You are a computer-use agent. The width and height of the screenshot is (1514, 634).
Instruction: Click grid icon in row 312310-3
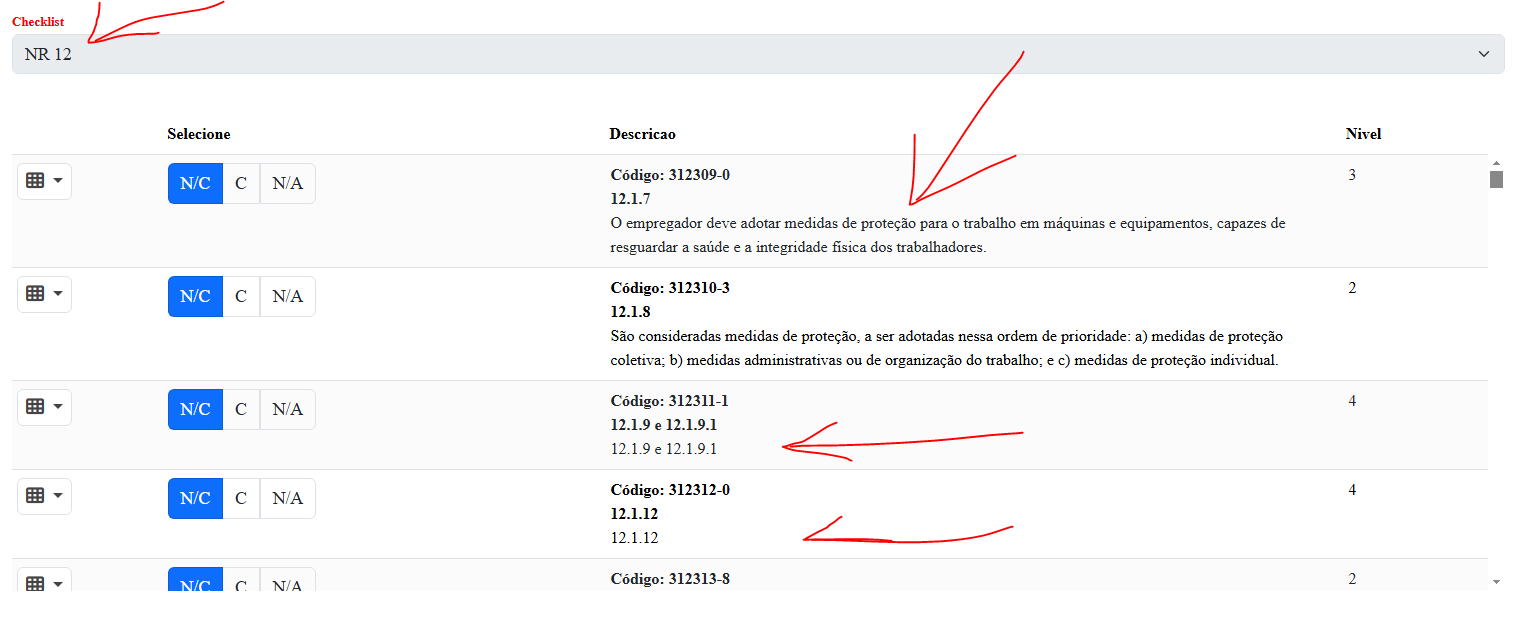44,294
